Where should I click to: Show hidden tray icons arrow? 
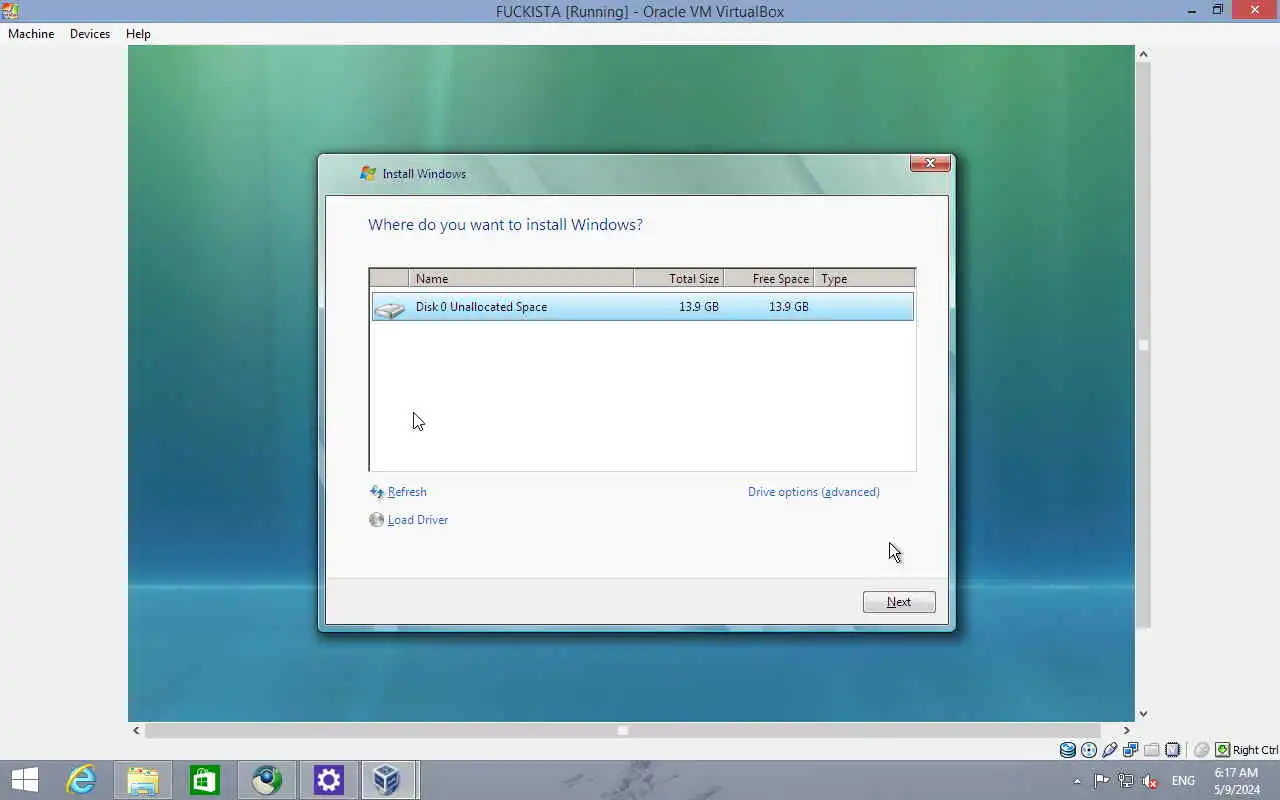click(1077, 781)
